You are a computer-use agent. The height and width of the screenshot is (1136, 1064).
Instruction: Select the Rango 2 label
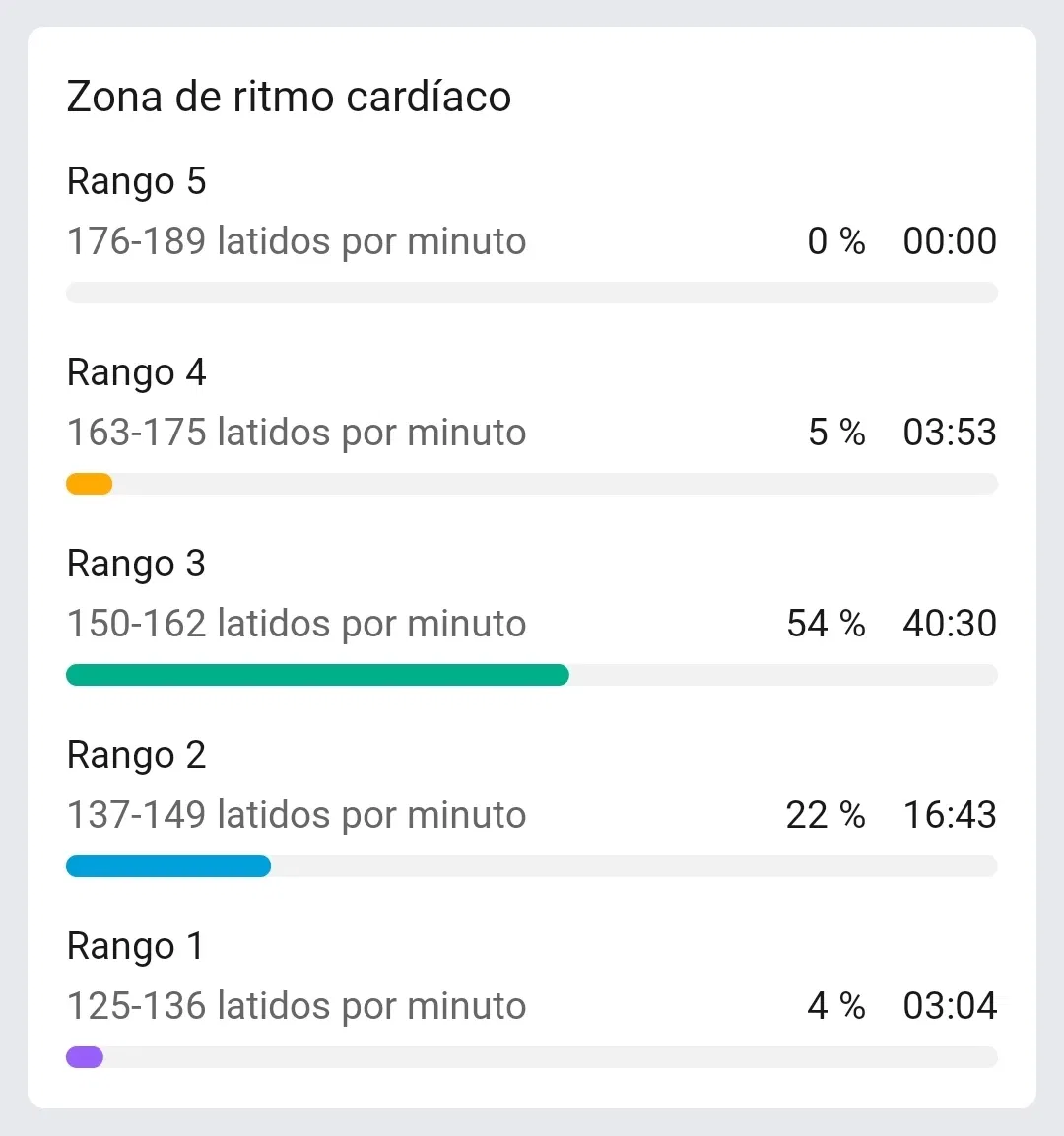click(x=136, y=755)
